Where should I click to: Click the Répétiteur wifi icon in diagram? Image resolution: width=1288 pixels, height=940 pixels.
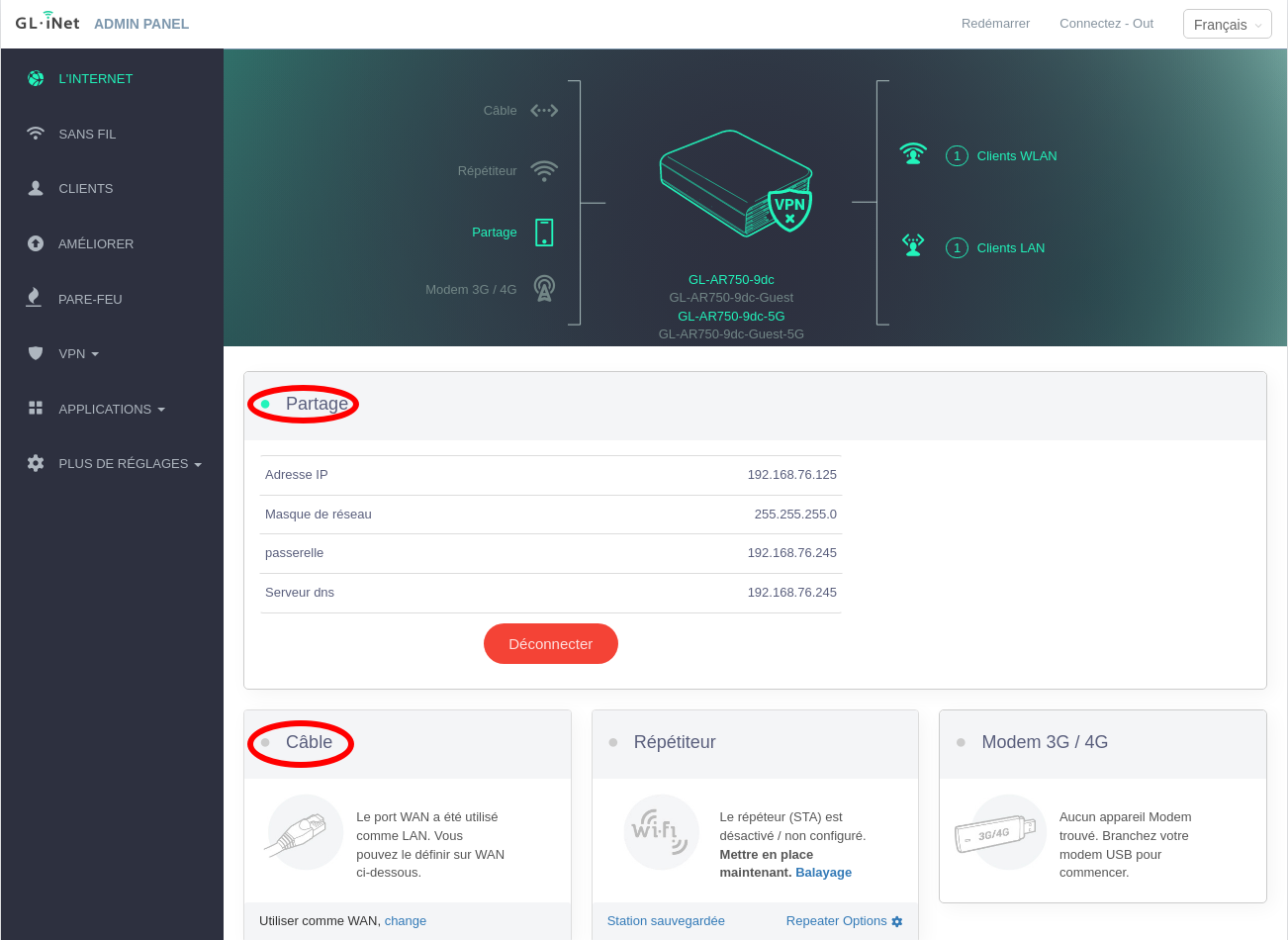tap(544, 171)
